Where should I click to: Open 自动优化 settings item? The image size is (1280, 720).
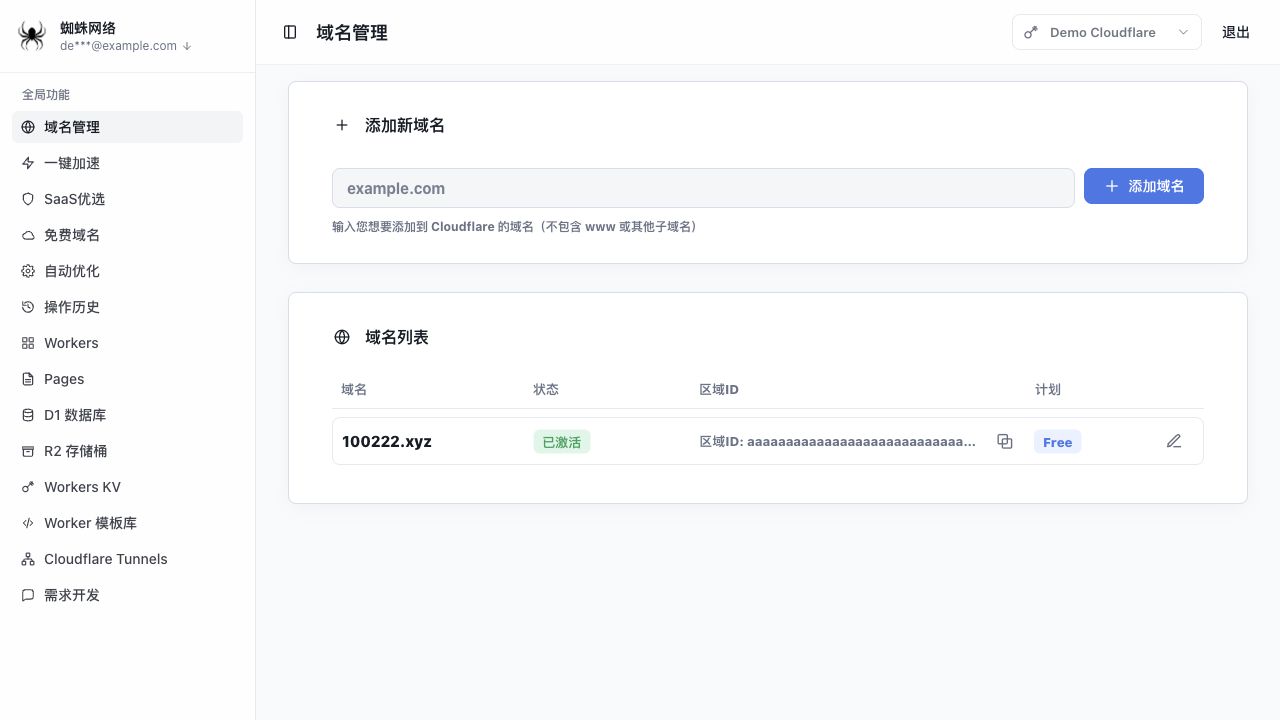[127, 271]
